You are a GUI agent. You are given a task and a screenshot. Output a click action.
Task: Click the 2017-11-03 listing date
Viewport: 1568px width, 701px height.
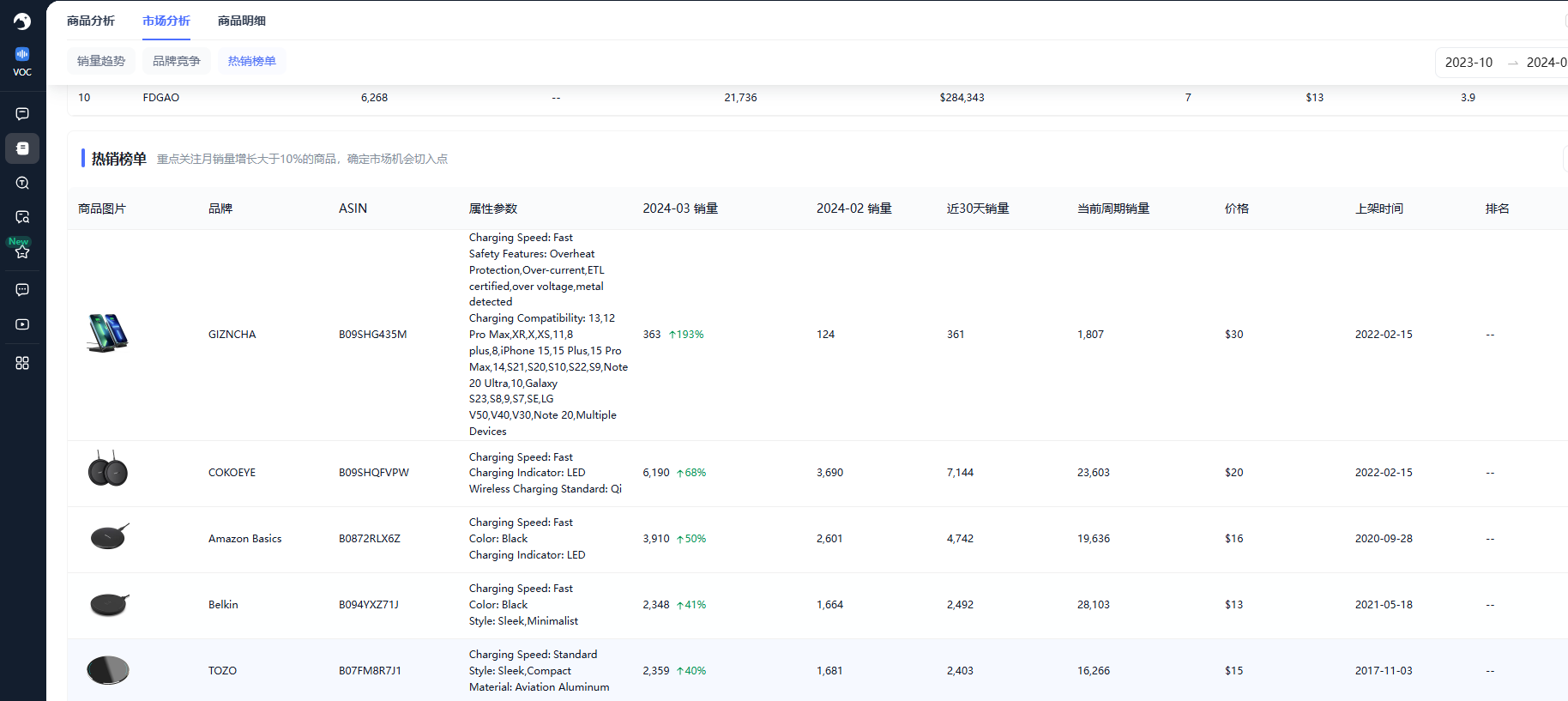(x=1384, y=671)
